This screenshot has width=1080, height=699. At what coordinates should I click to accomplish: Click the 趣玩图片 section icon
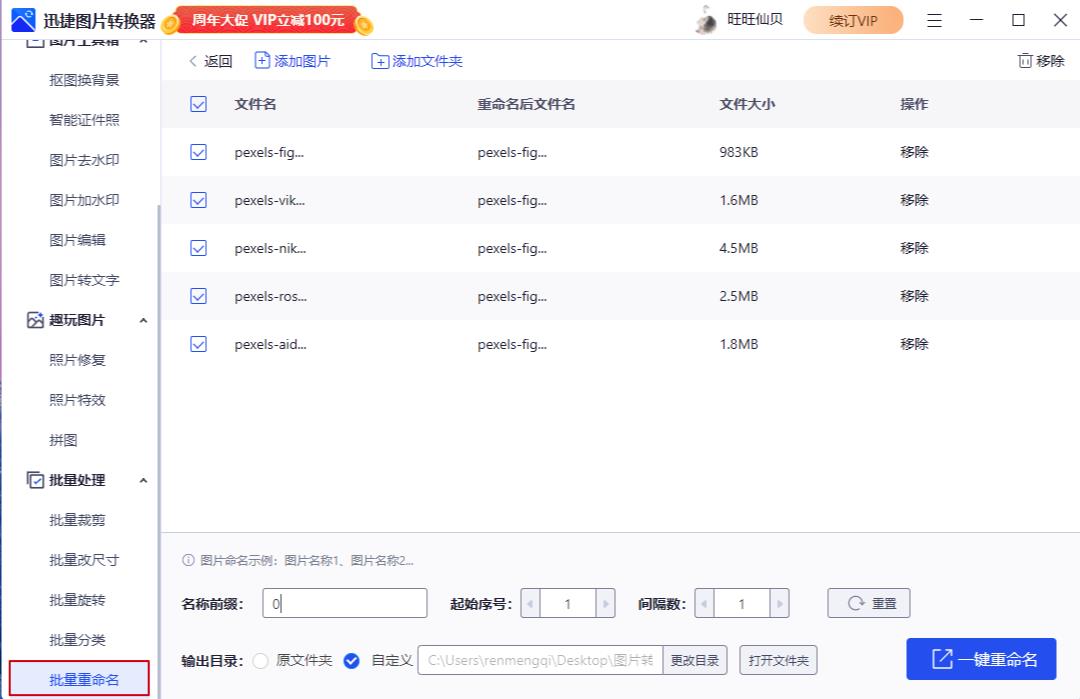click(35, 320)
